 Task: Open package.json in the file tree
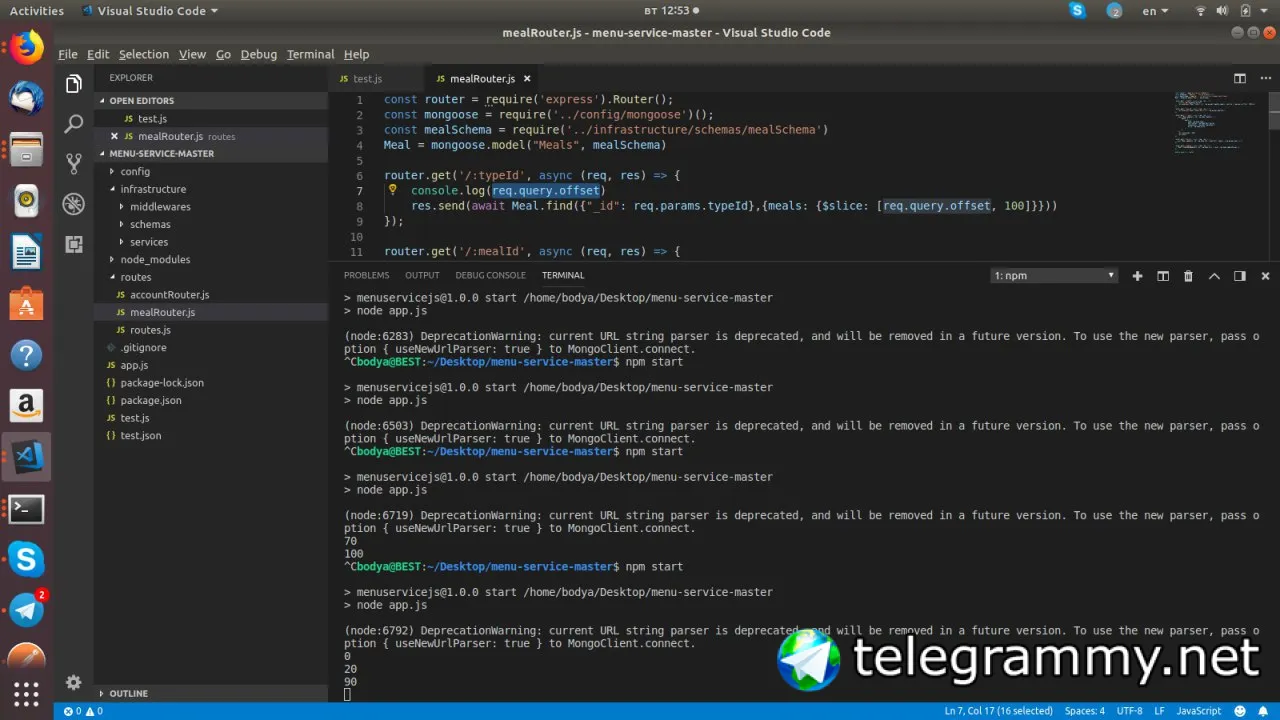[151, 400]
